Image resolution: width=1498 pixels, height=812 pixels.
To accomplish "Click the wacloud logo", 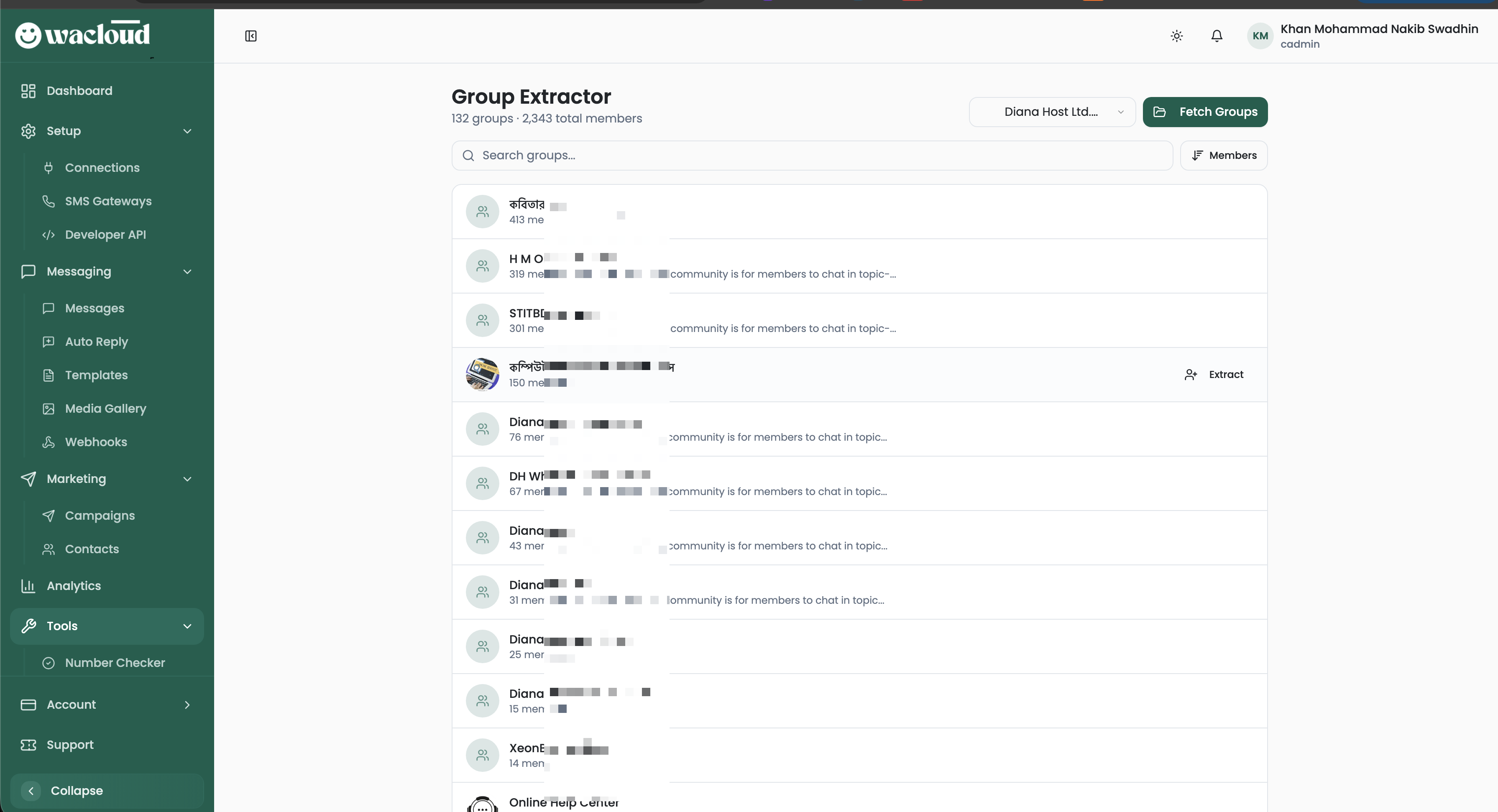I will (x=82, y=34).
